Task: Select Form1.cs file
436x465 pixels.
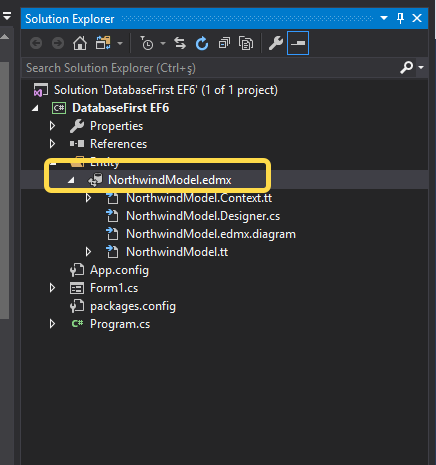Action: point(114,288)
